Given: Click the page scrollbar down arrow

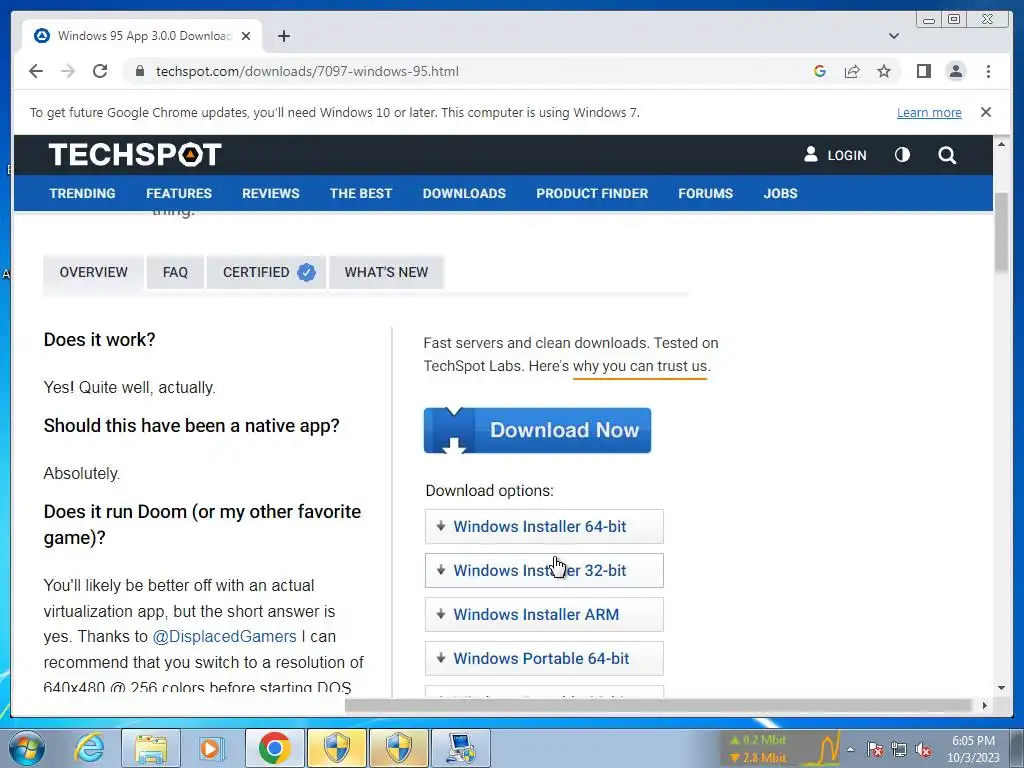Looking at the screenshot, I should coord(1001,688).
